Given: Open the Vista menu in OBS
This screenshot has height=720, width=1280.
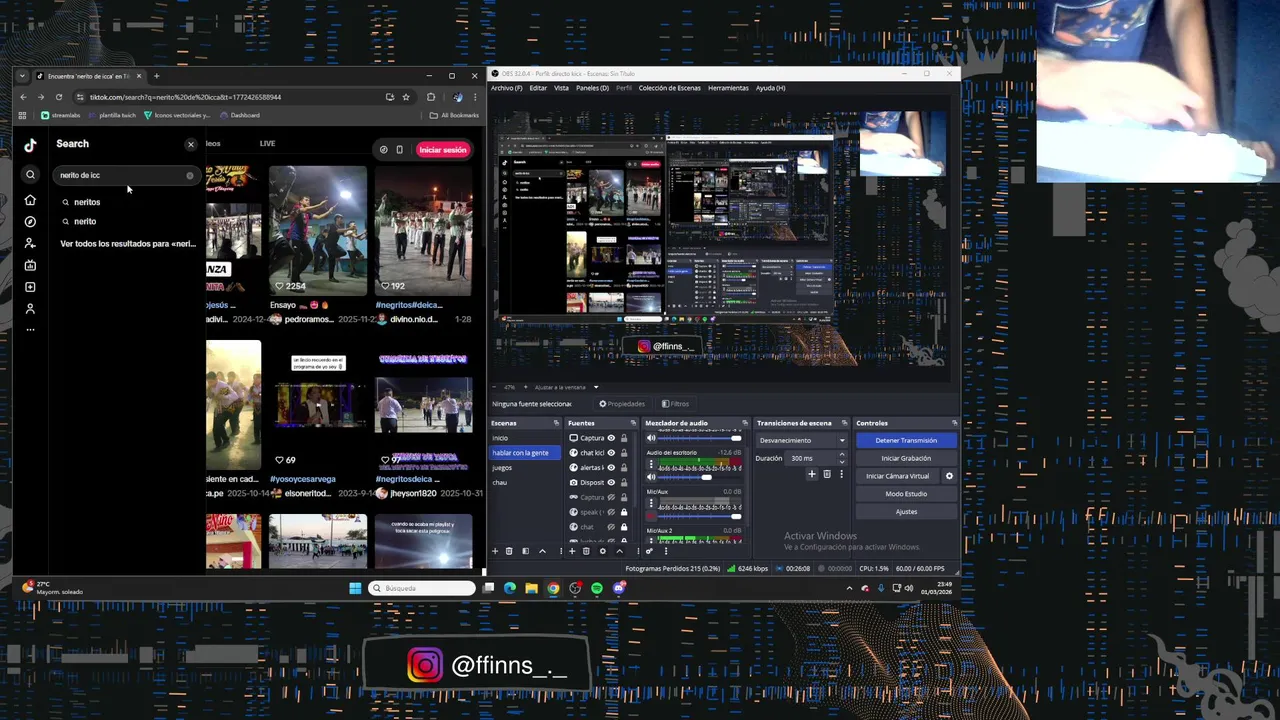Looking at the screenshot, I should (x=561, y=88).
